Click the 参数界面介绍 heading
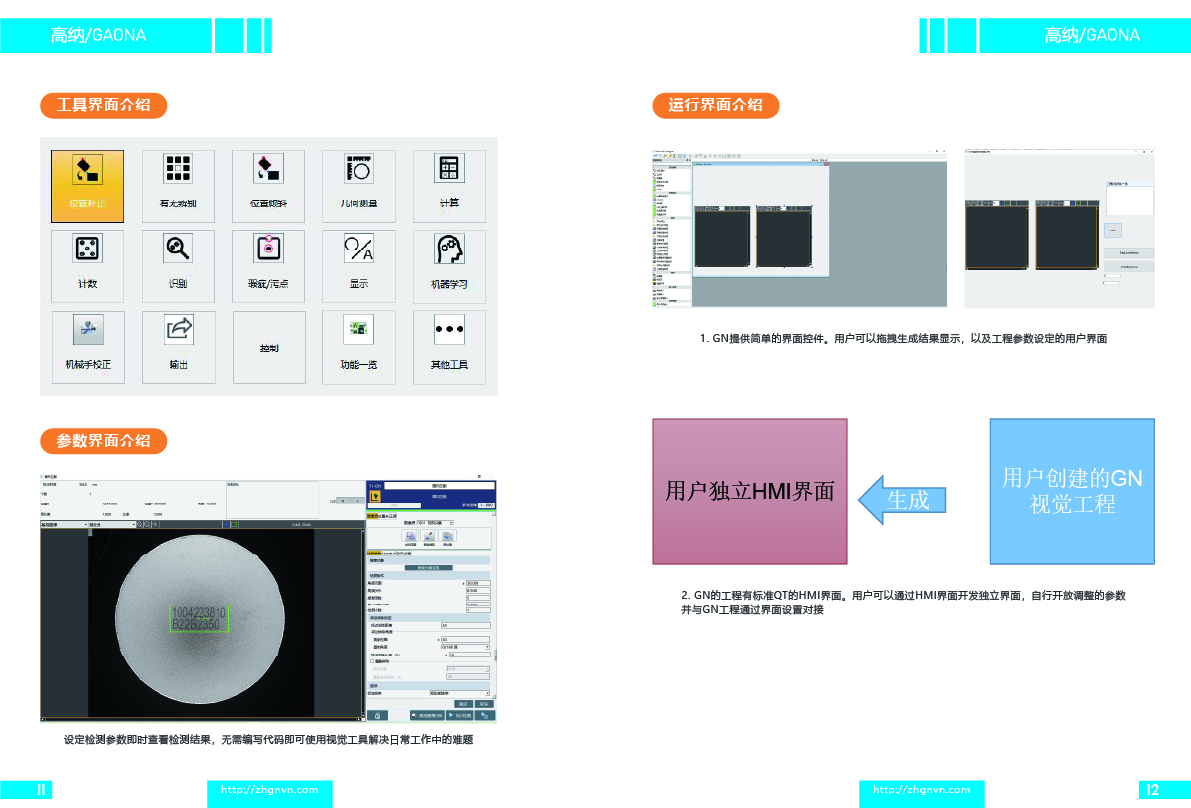 click(103, 440)
